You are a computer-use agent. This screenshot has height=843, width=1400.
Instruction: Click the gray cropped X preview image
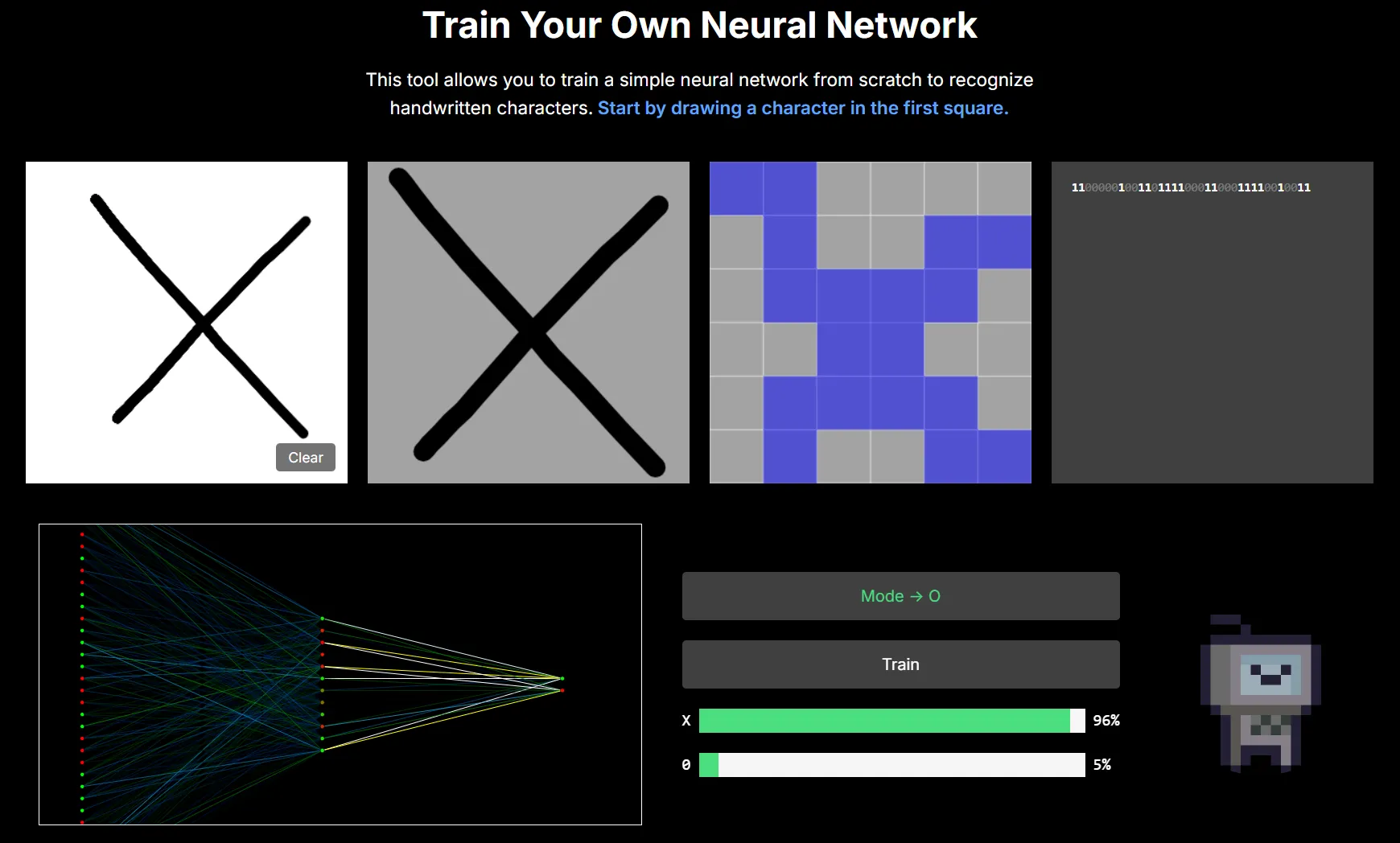pyautogui.click(x=528, y=322)
